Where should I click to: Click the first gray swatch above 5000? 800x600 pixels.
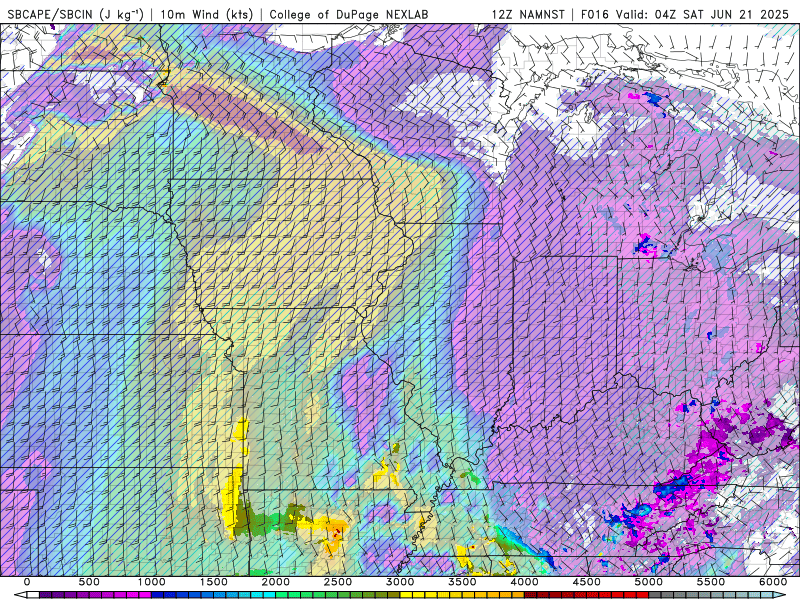click(x=655, y=595)
